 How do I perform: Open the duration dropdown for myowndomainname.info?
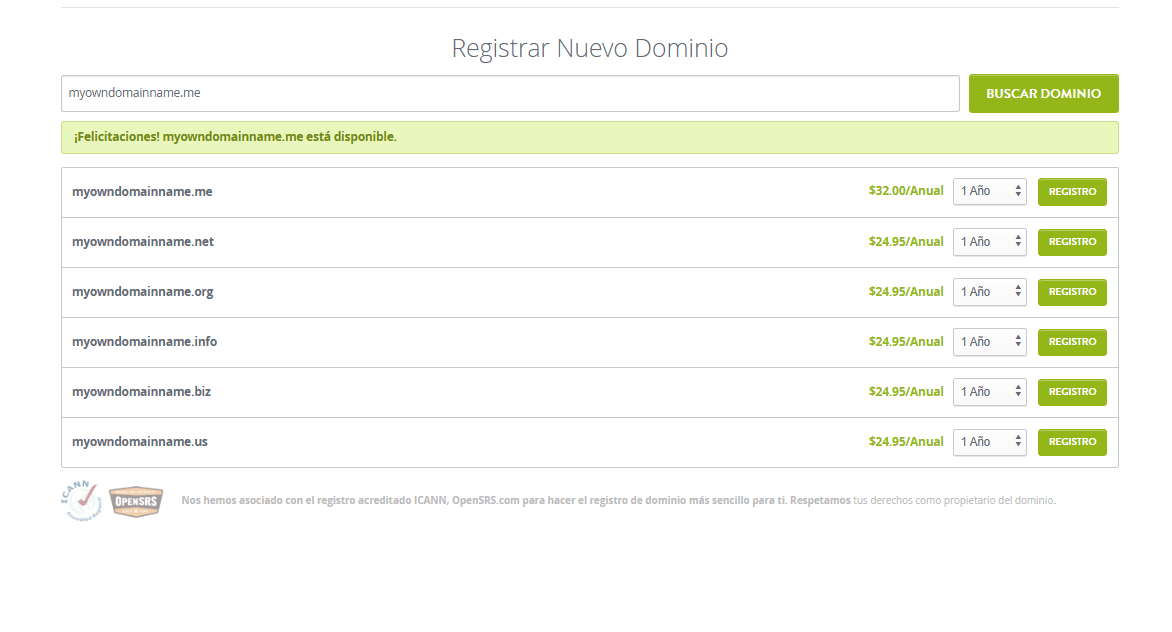tap(990, 341)
